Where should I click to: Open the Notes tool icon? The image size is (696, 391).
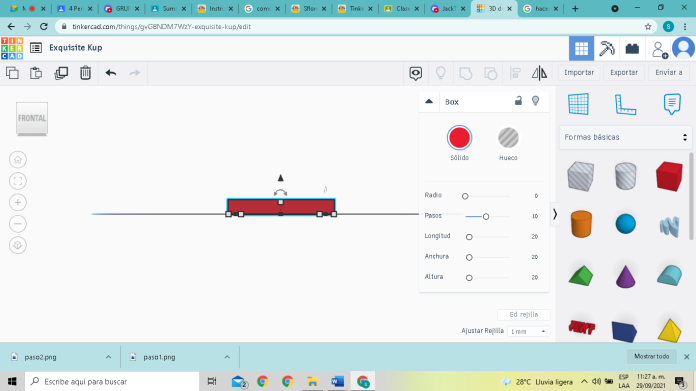coord(672,104)
